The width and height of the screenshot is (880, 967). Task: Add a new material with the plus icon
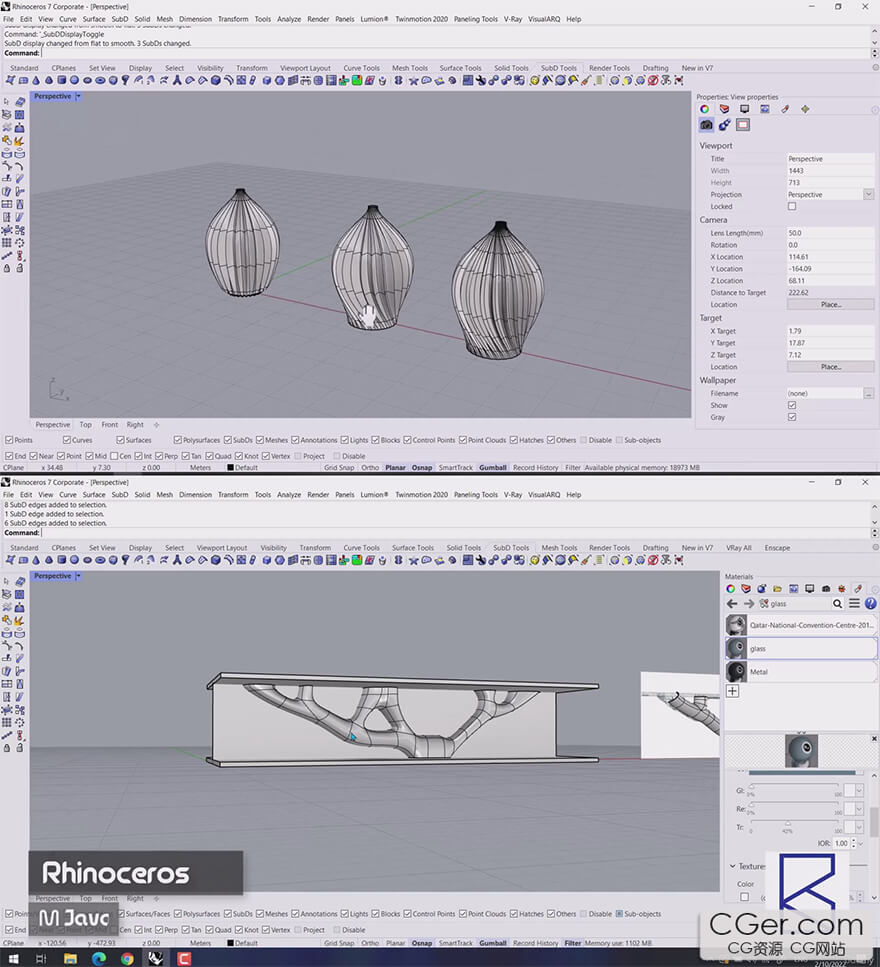pos(733,691)
